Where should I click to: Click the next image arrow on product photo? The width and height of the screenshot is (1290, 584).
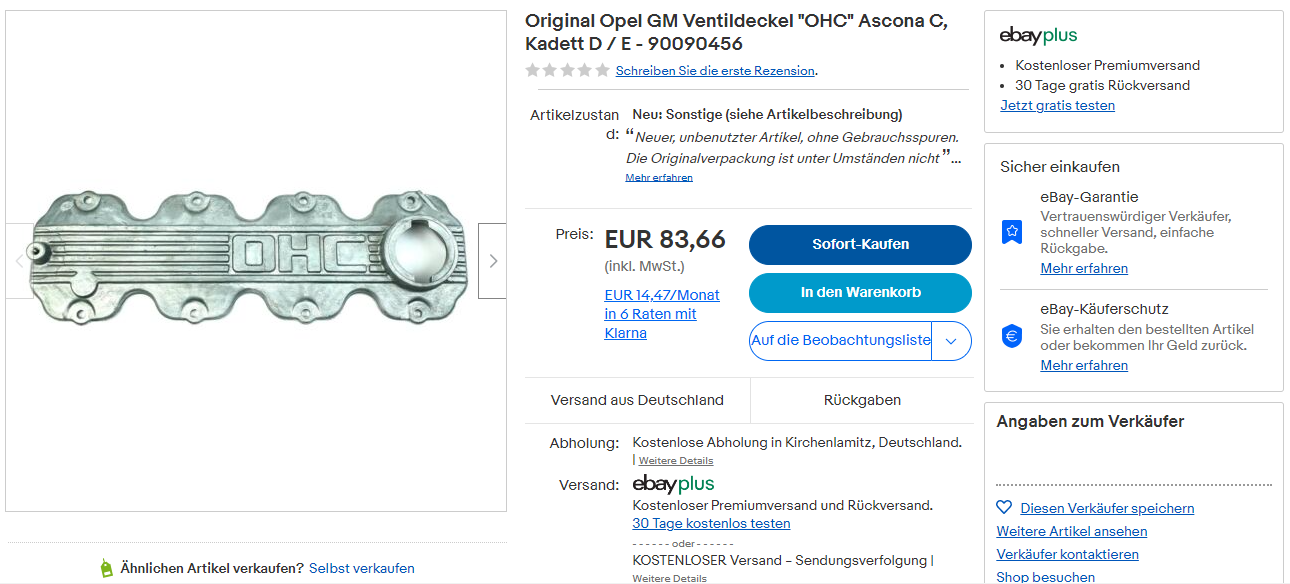pos(492,261)
